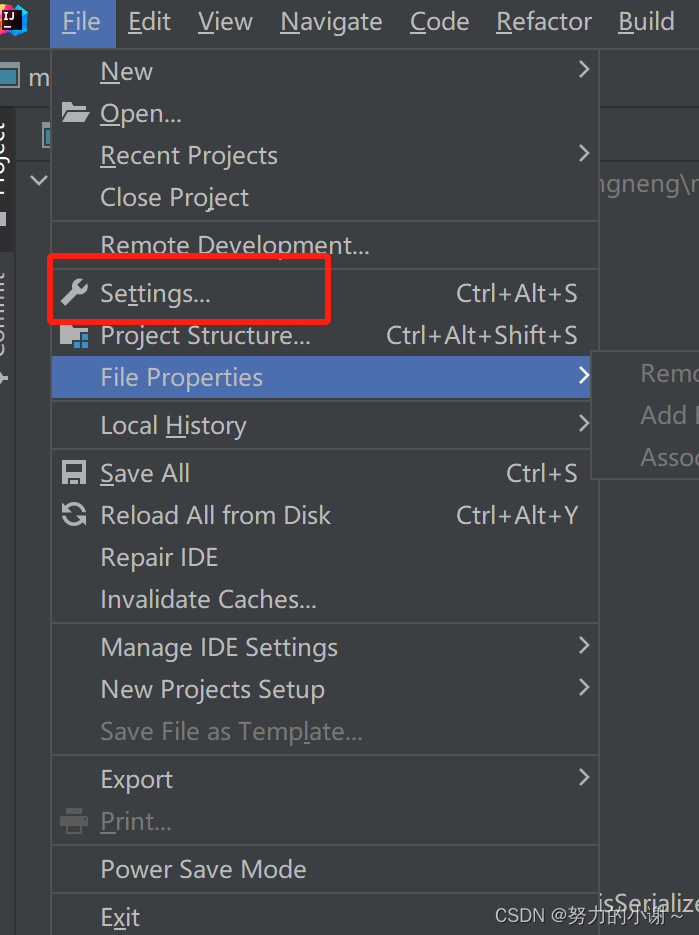Open the Refactor menu
The width and height of the screenshot is (699, 935).
tap(544, 22)
